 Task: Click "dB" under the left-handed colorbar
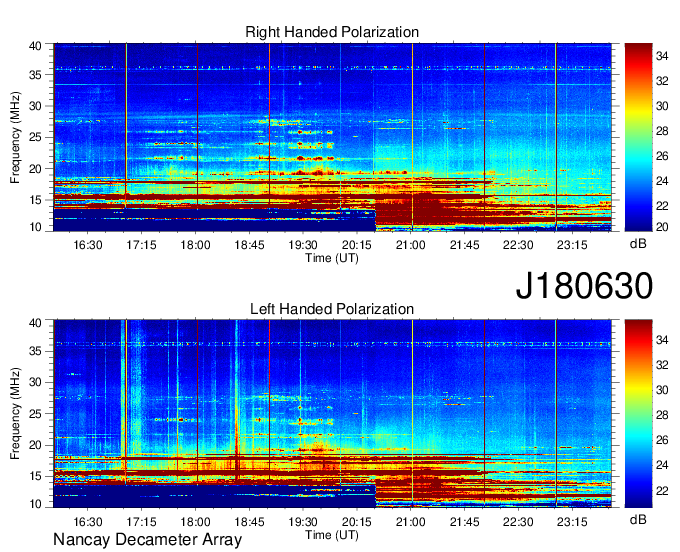[638, 519]
